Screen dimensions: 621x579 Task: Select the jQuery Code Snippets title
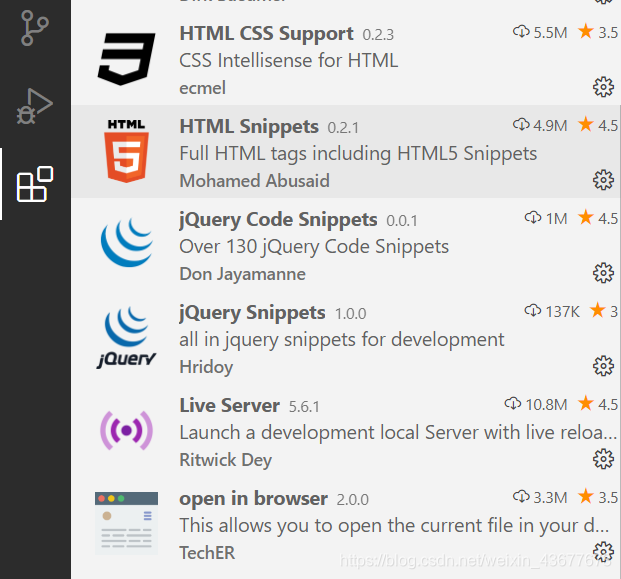[x=278, y=220]
